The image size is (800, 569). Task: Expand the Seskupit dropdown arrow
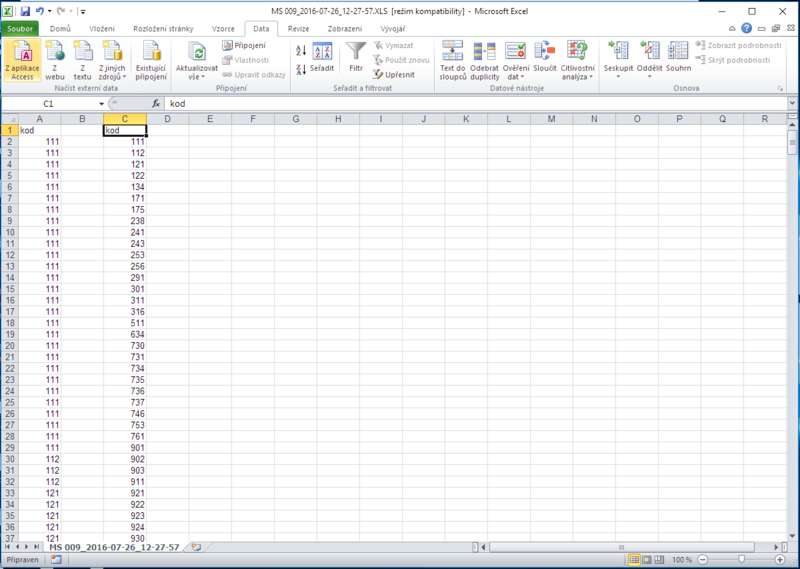[x=618, y=77]
